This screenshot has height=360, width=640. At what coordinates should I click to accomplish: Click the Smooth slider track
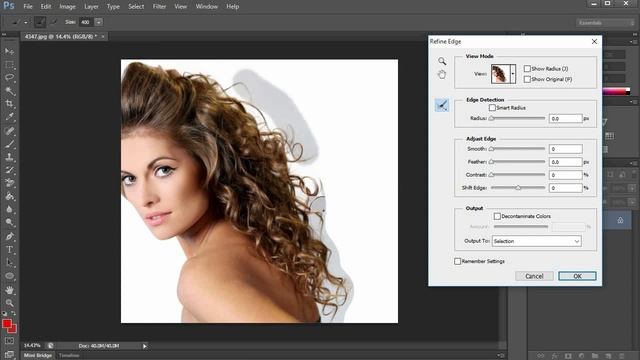coord(518,149)
